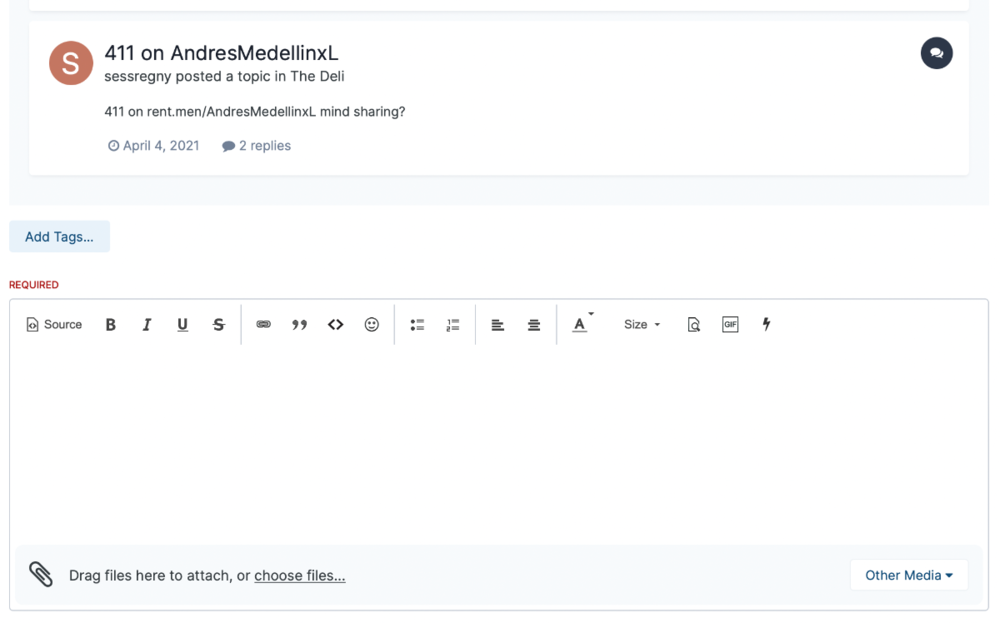Apply underline formatting
Image resolution: width=1000 pixels, height=623 pixels.
(182, 325)
